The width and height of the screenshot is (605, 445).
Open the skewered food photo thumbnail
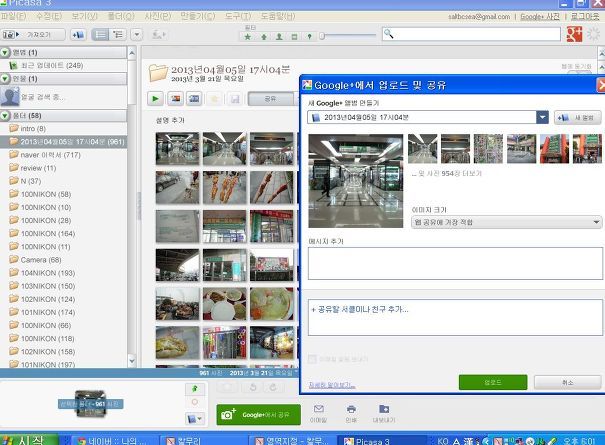(225, 188)
